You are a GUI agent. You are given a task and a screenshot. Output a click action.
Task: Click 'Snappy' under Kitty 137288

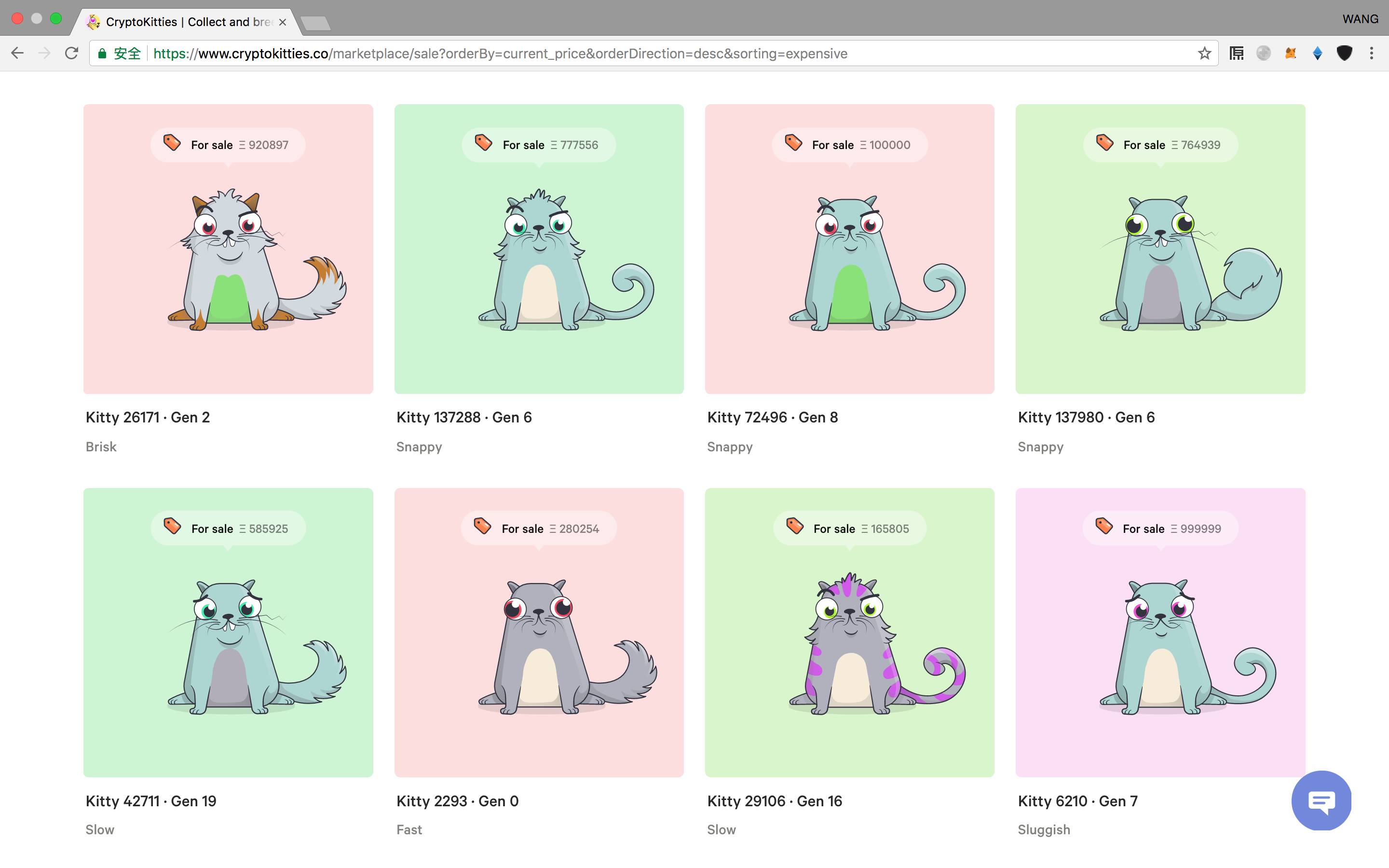tap(419, 447)
